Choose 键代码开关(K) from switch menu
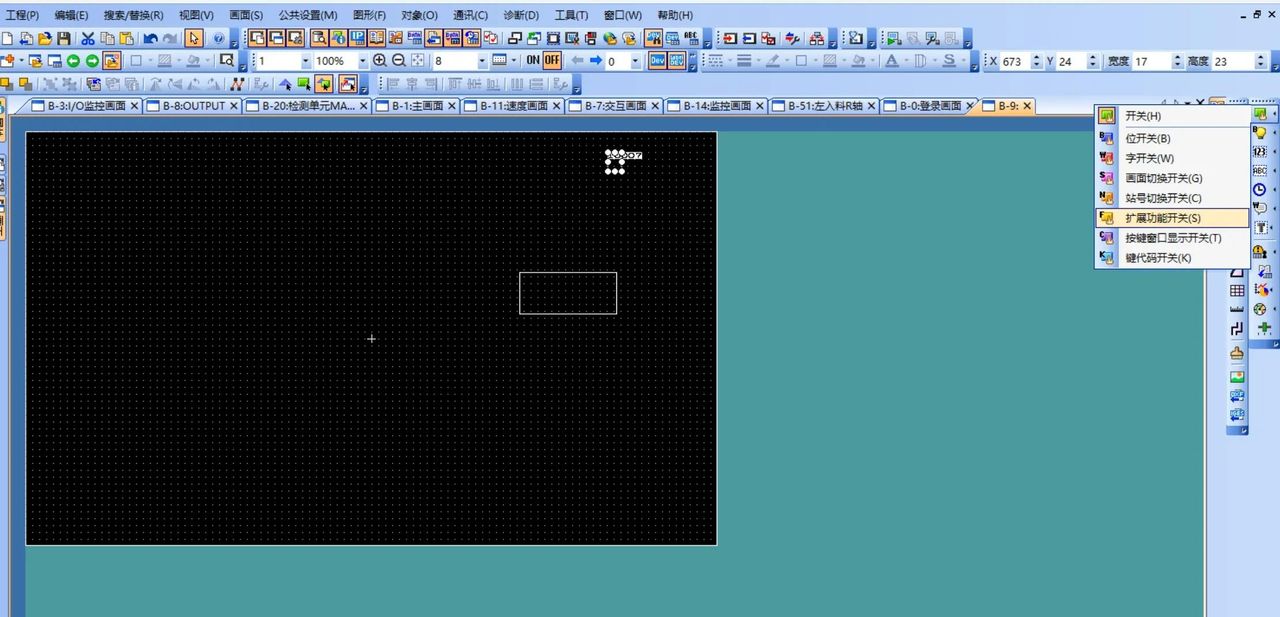 click(x=1172, y=258)
